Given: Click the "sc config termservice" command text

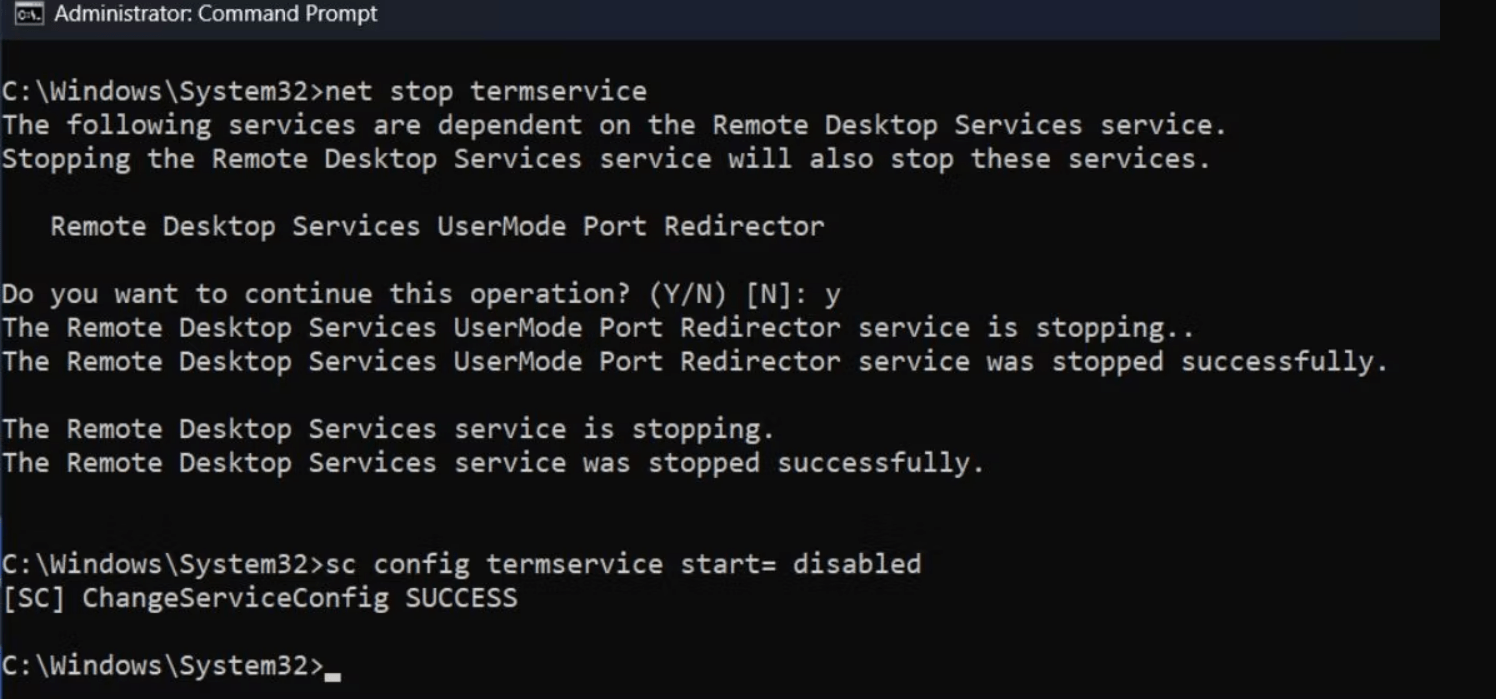Looking at the screenshot, I should (x=487, y=565).
